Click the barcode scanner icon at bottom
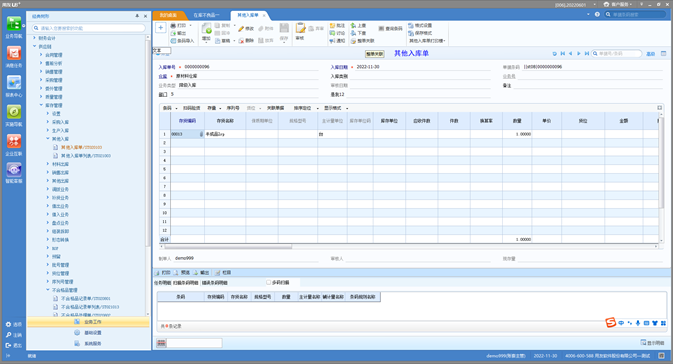 click(x=161, y=343)
